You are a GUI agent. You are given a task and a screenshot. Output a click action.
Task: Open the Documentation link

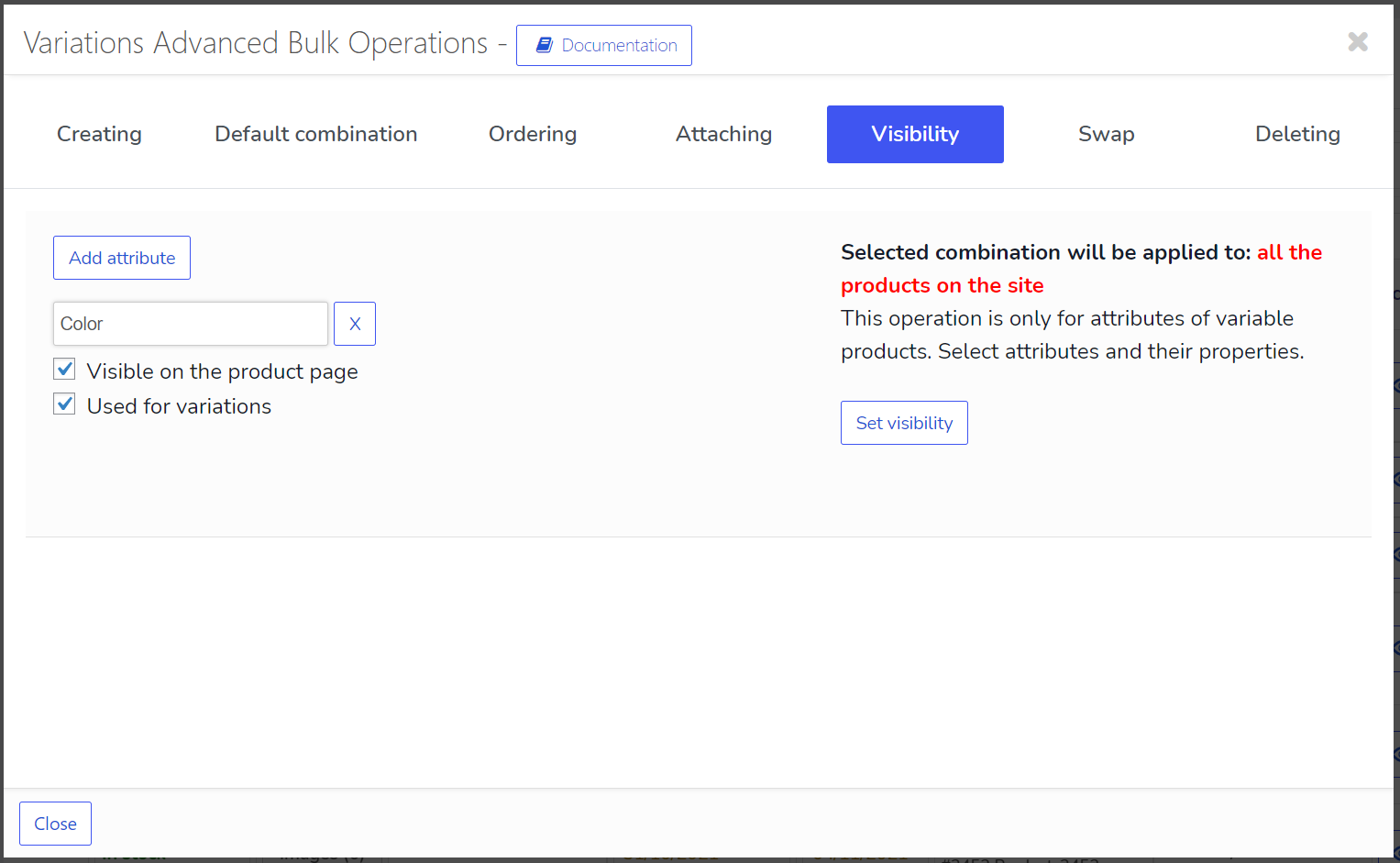tap(619, 45)
